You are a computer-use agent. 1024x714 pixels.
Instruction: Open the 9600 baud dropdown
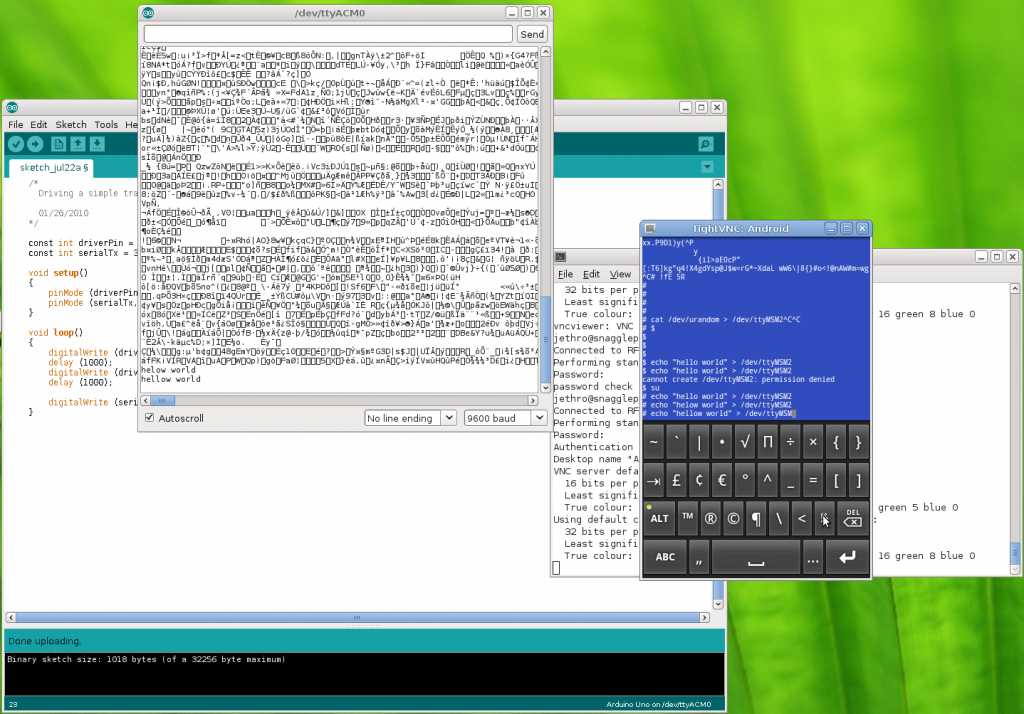click(505, 418)
